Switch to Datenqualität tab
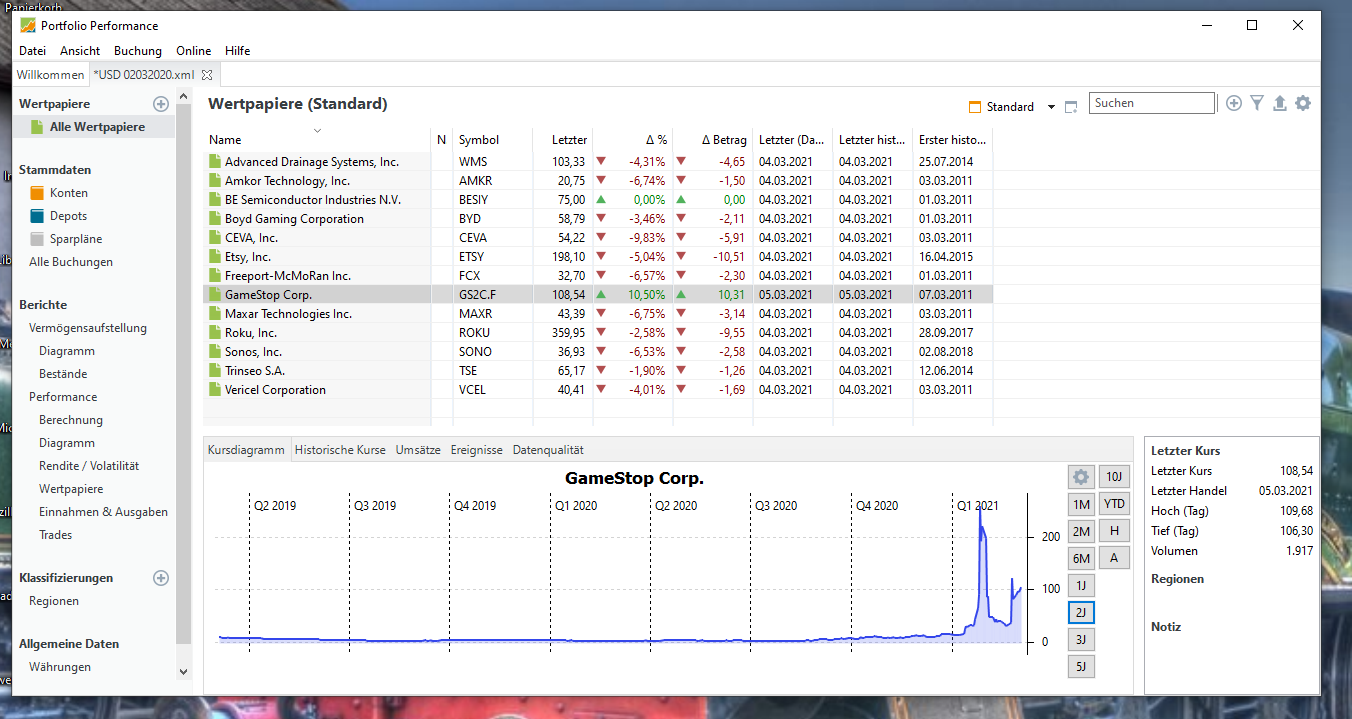The image size is (1352, 719). pos(548,450)
